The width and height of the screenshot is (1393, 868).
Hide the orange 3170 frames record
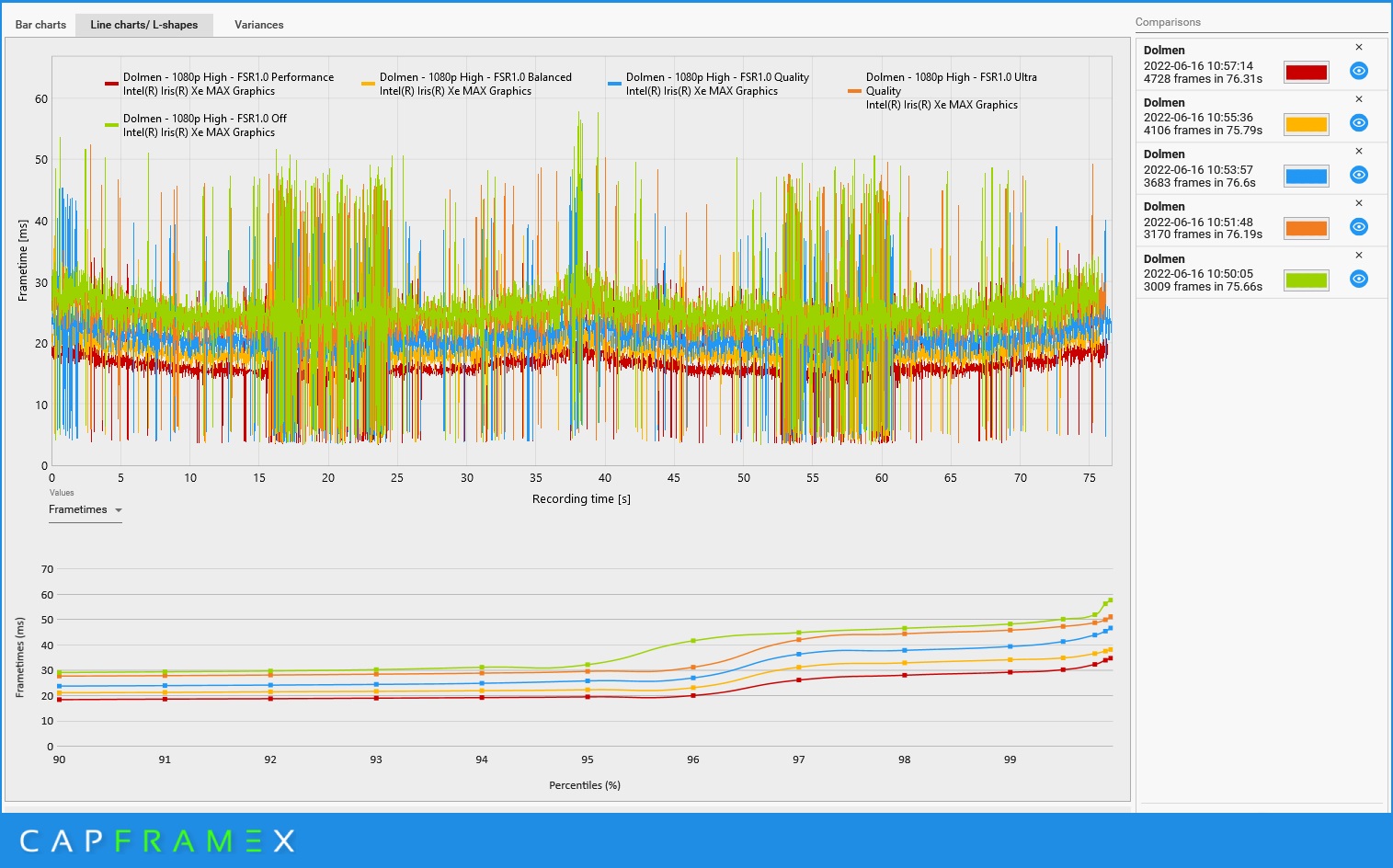[x=1358, y=227]
